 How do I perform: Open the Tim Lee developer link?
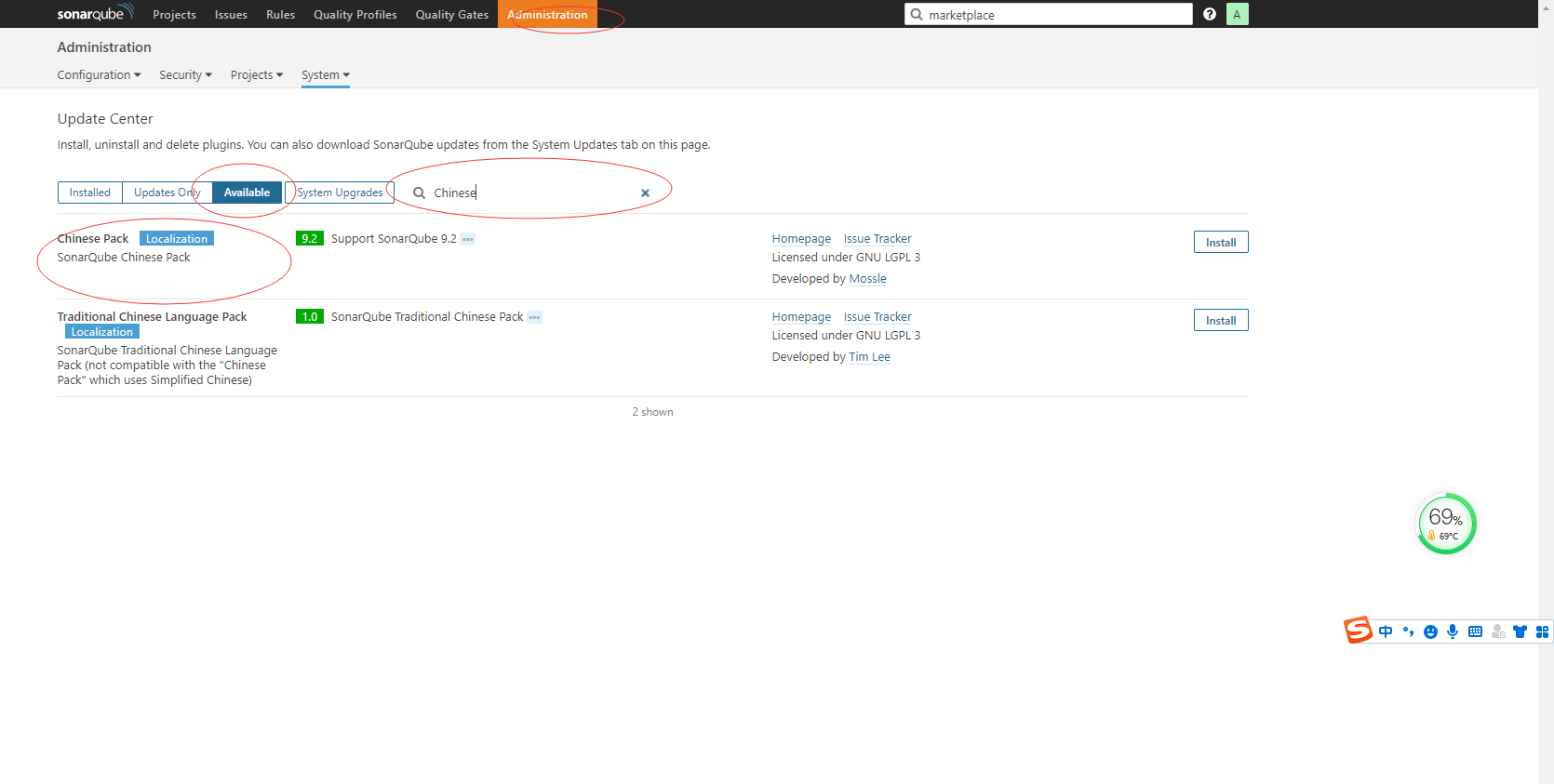tap(870, 357)
